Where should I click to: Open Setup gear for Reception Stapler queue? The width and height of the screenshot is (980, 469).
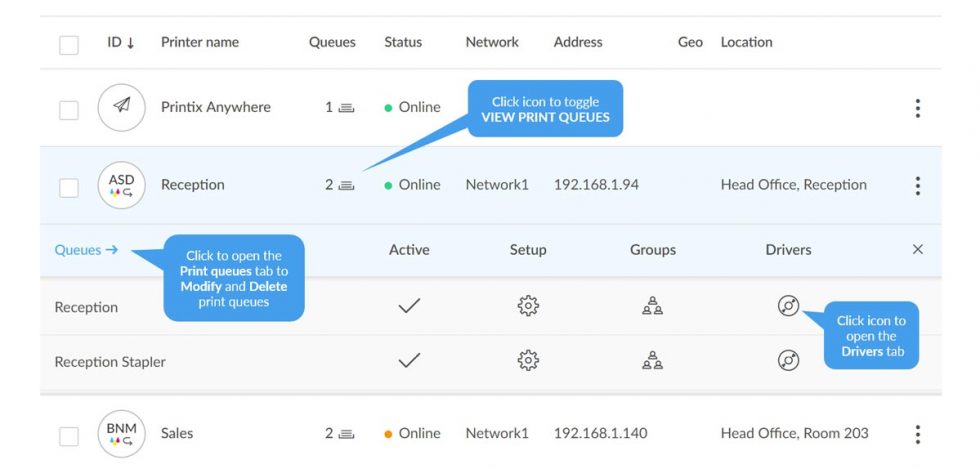point(528,360)
